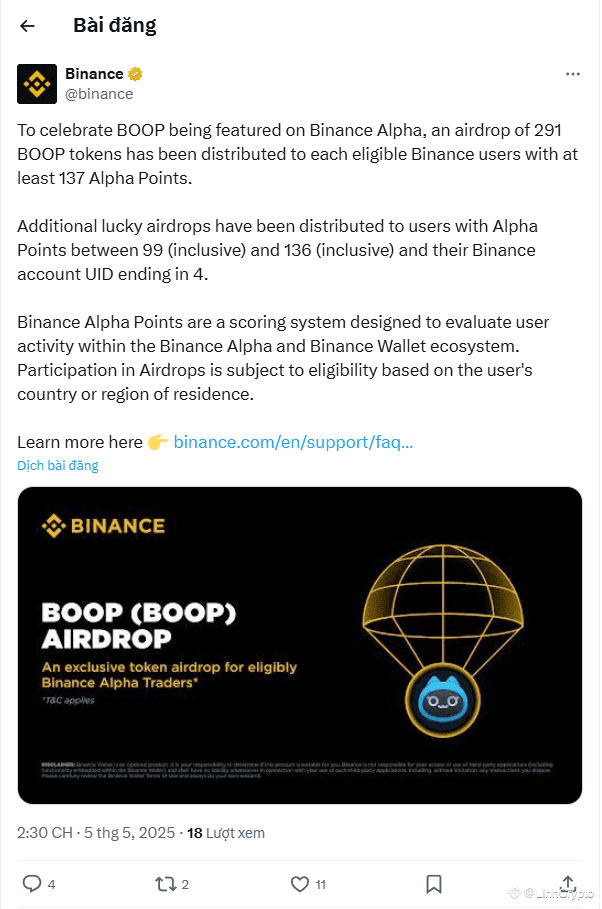Like the post showing 11 likes
This screenshot has height=909, width=602.
298,884
